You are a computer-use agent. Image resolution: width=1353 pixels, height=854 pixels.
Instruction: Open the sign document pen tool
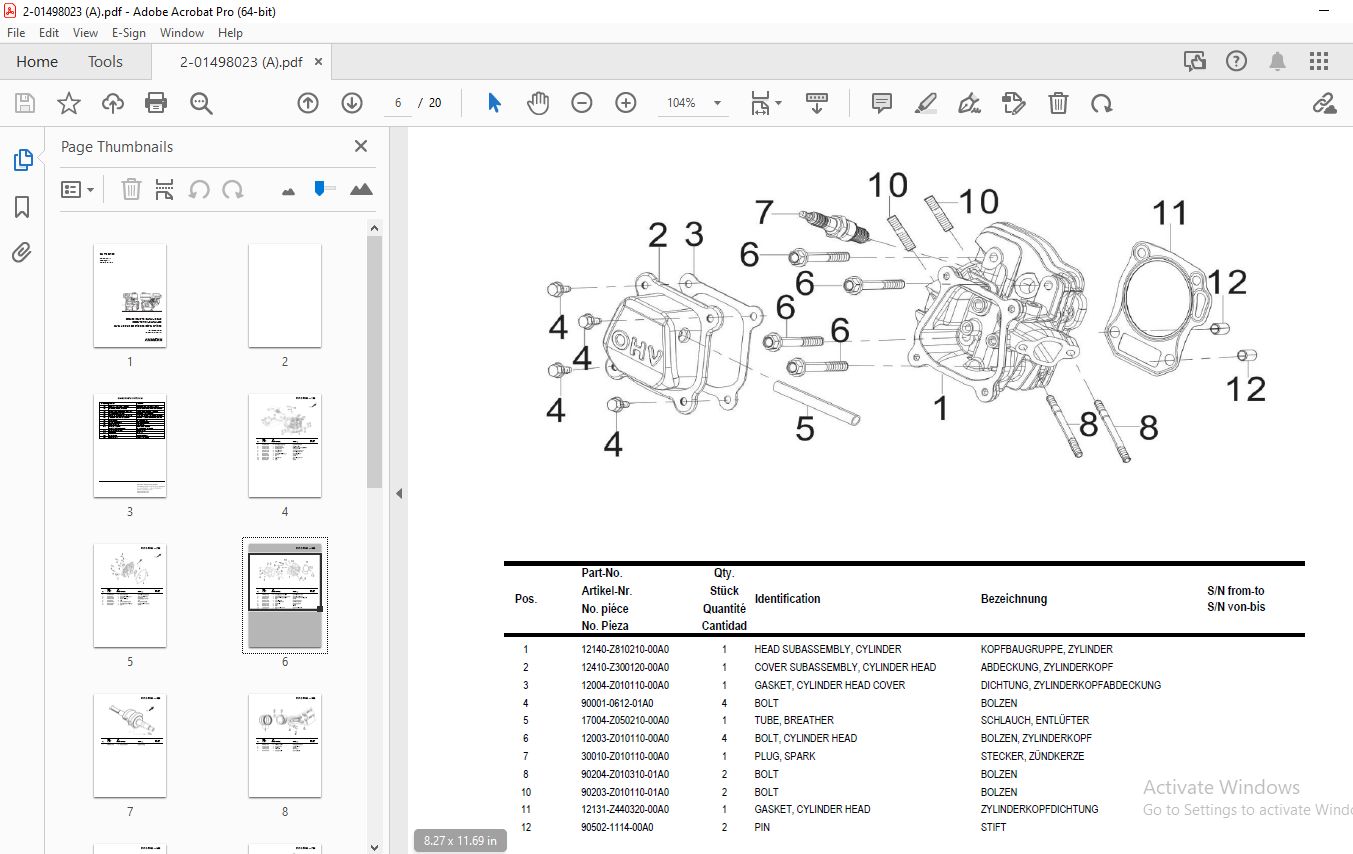point(969,103)
